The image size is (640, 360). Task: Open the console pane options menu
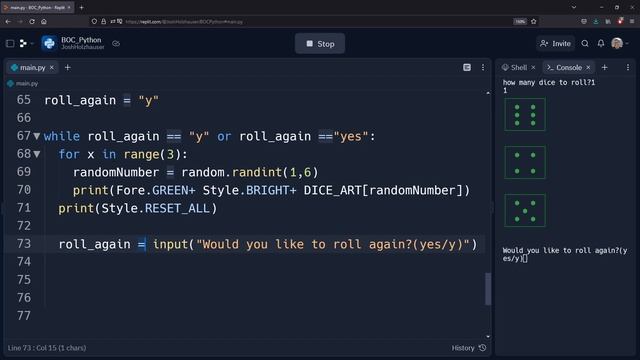[628, 68]
